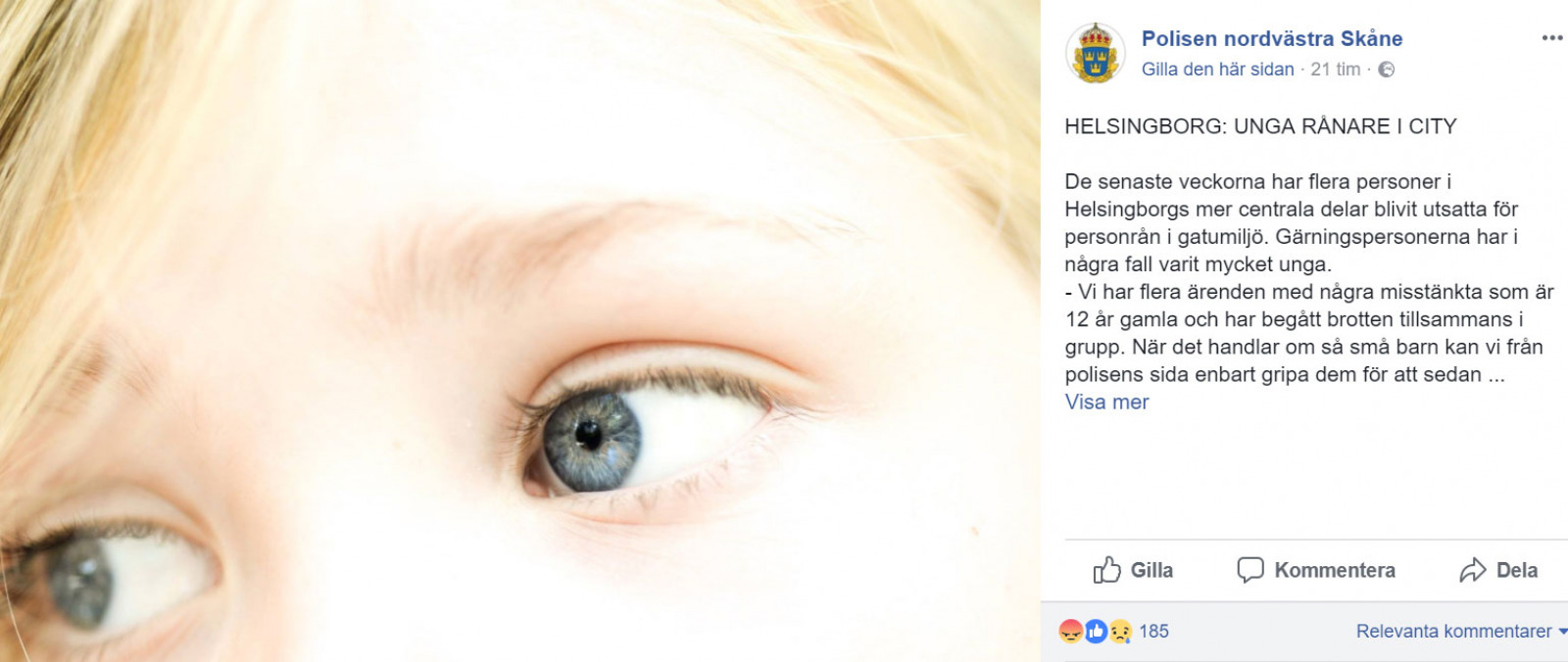Open the three-dot post options menu
This screenshot has height=662, width=1568.
(1552, 38)
